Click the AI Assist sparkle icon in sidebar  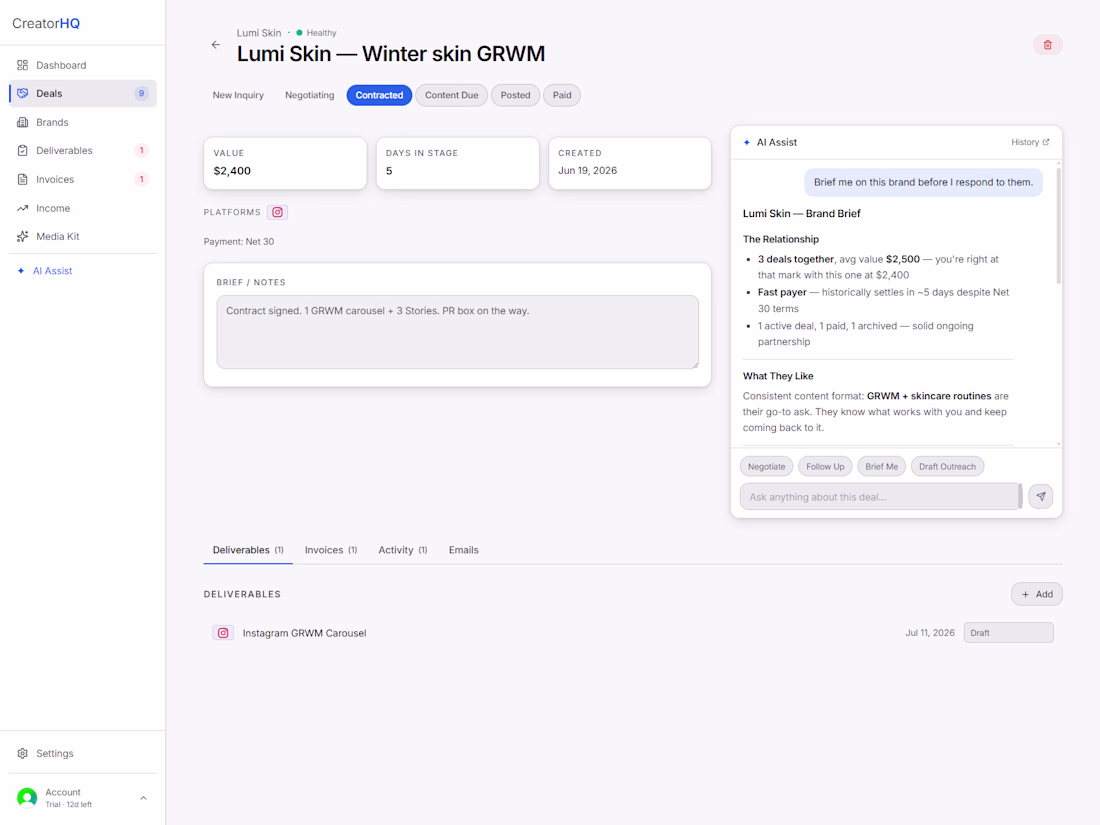tap(21, 271)
